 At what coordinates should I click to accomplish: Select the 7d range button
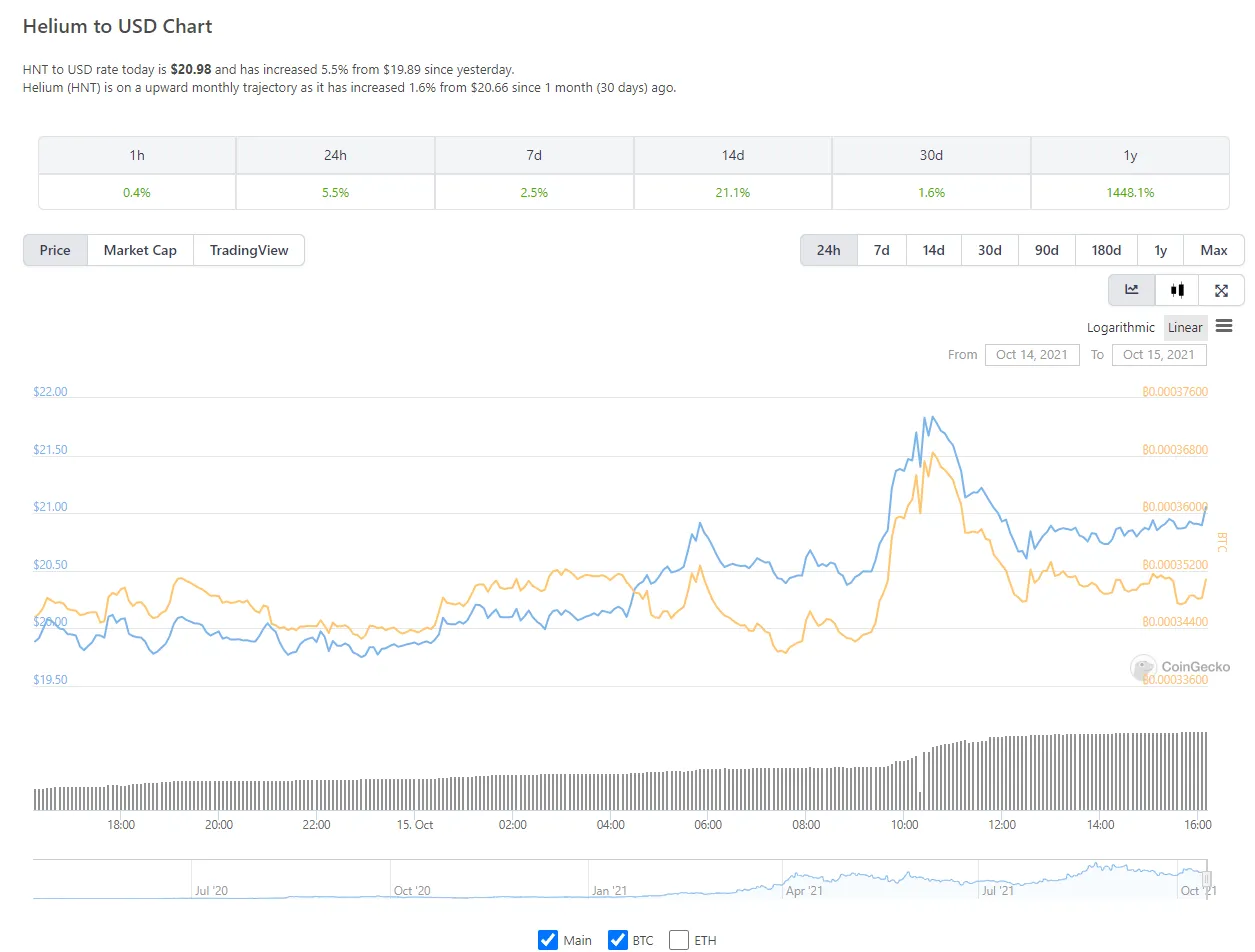coord(881,250)
